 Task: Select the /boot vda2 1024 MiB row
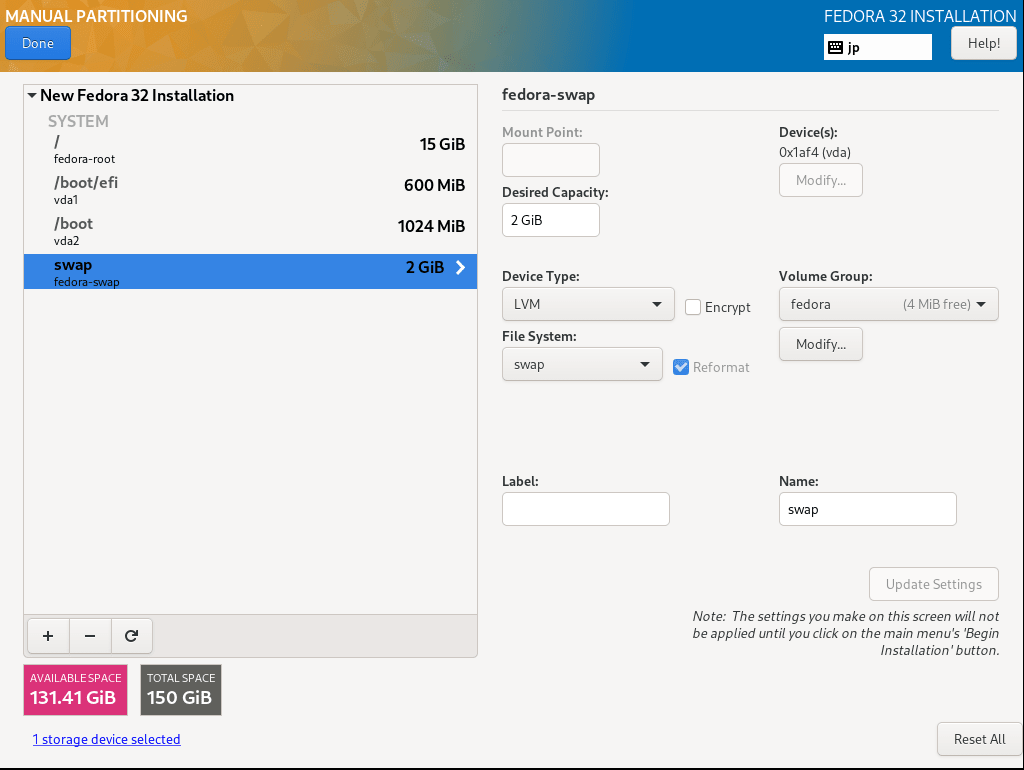click(250, 231)
